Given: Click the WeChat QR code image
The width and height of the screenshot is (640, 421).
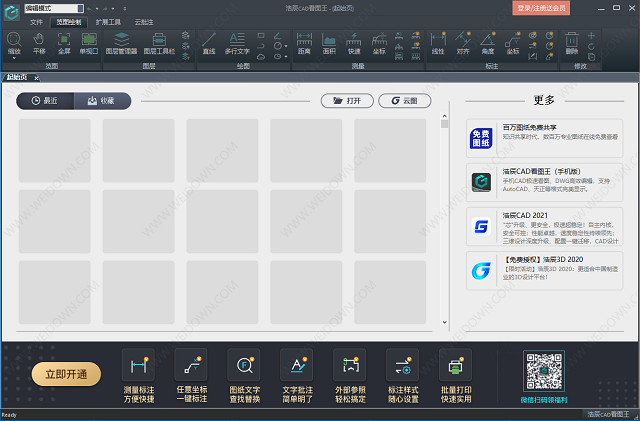Looking at the screenshot, I should tap(544, 371).
